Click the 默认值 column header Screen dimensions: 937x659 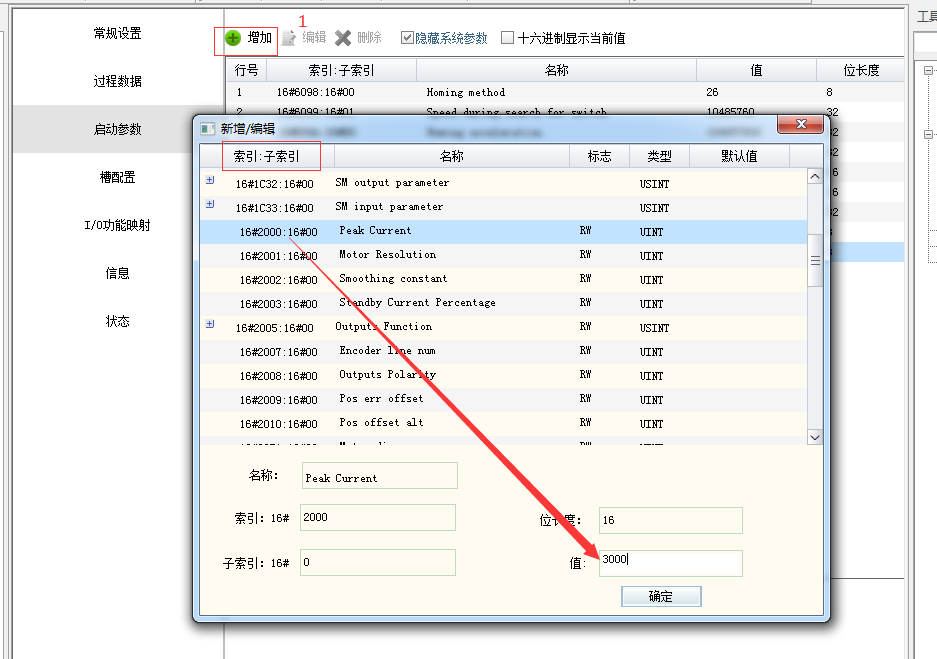(x=740, y=157)
